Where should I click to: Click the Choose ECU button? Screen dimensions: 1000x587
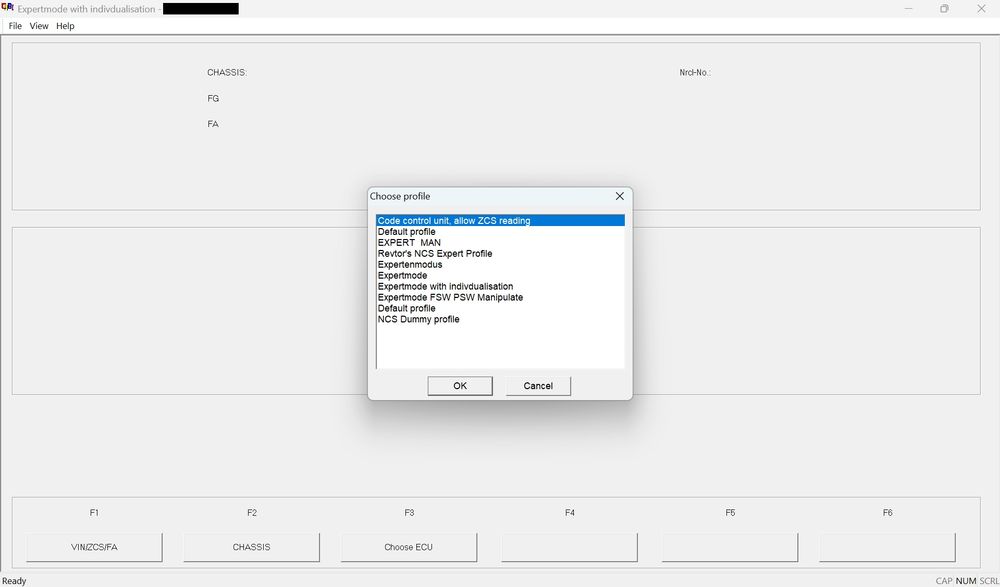pyautogui.click(x=409, y=547)
